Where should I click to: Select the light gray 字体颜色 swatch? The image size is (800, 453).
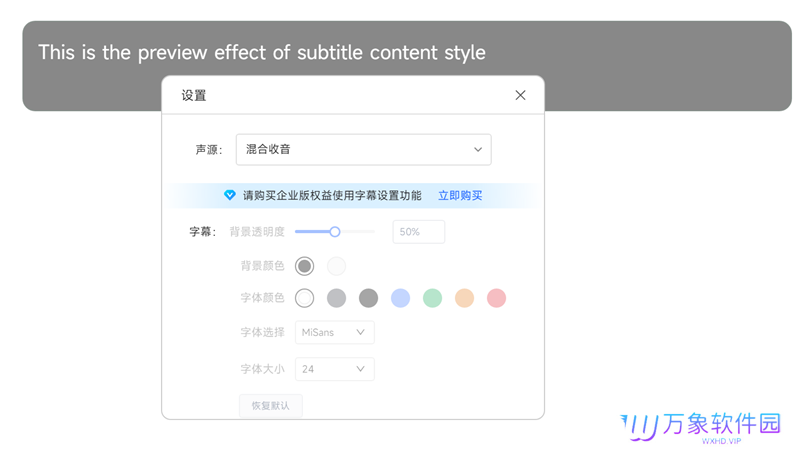click(336, 298)
